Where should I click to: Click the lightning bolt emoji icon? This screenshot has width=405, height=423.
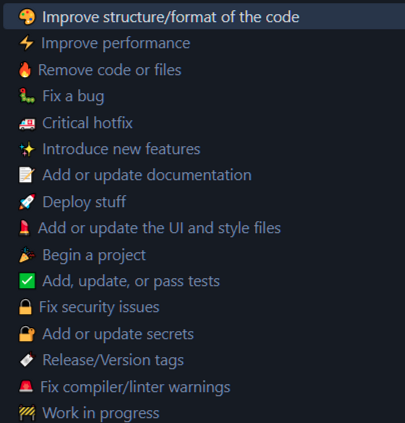click(x=26, y=43)
